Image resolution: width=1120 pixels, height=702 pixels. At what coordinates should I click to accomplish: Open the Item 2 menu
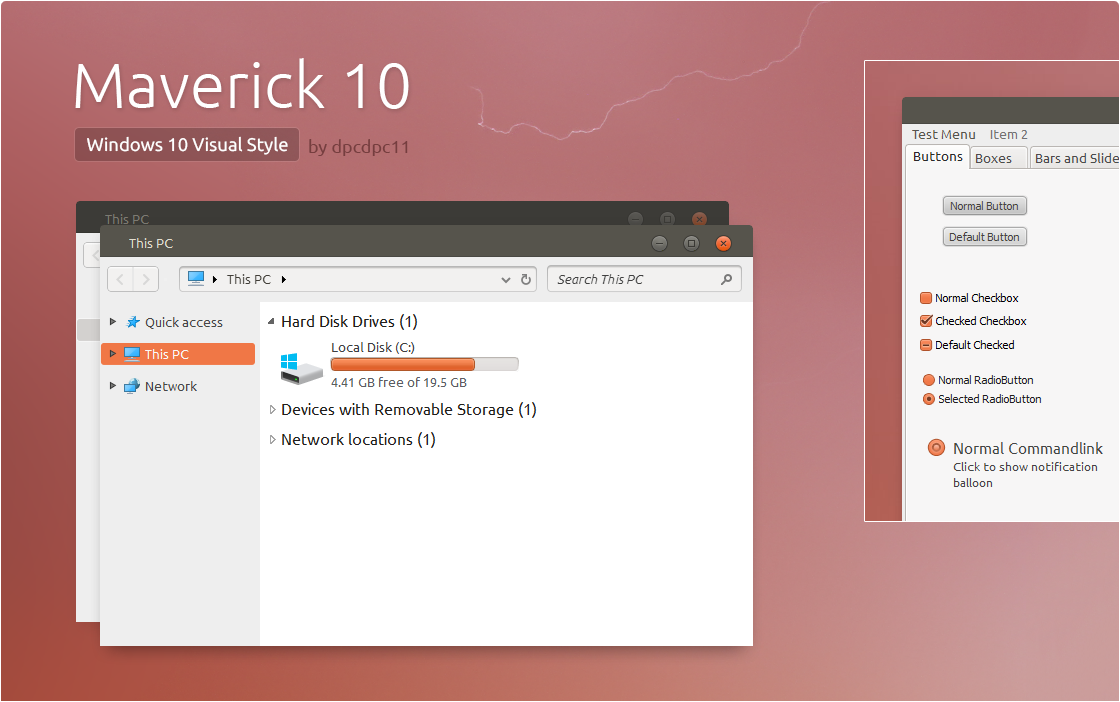(x=1009, y=134)
